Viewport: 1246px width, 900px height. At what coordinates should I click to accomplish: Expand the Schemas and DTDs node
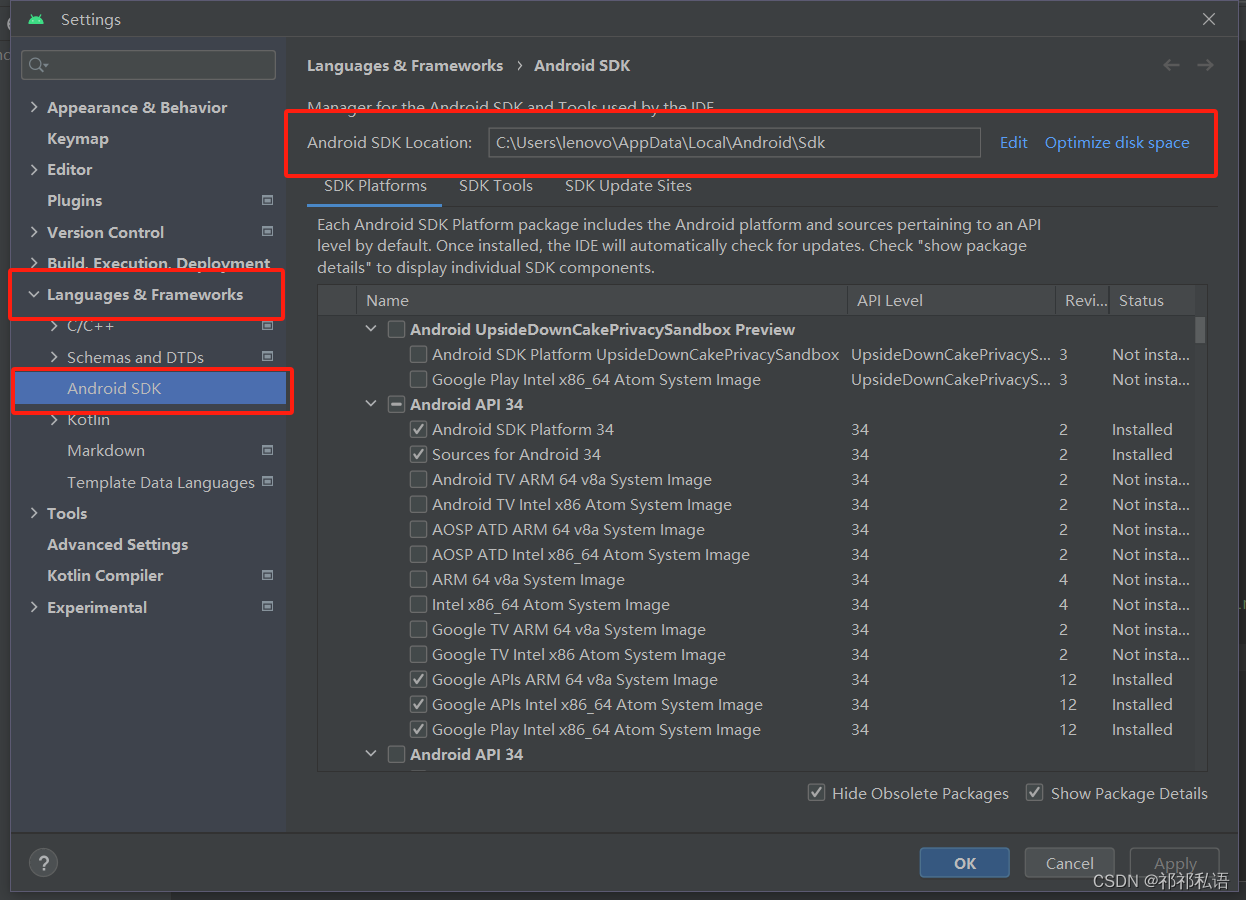55,357
